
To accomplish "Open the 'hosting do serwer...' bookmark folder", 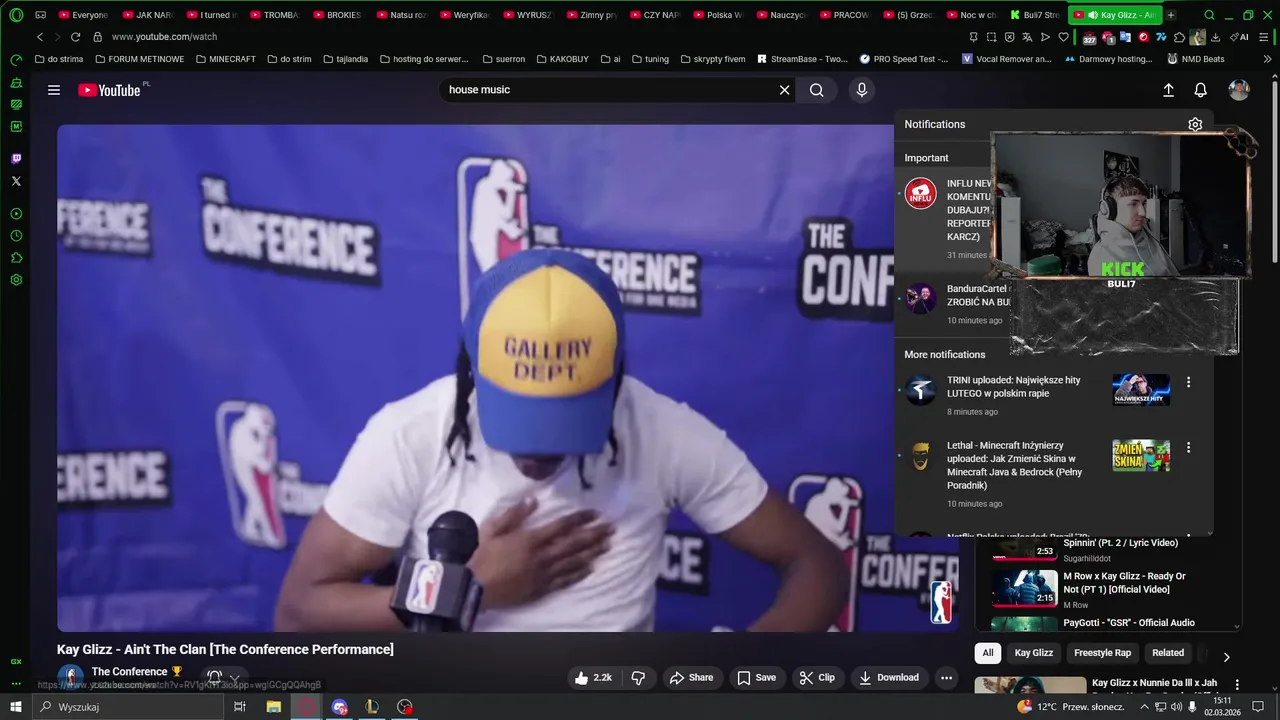I will pyautogui.click(x=424, y=59).
